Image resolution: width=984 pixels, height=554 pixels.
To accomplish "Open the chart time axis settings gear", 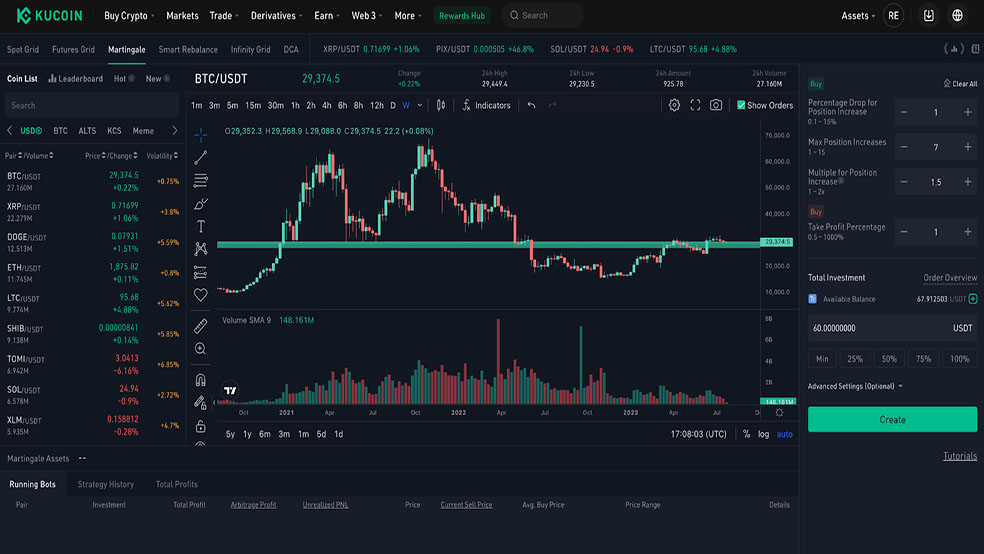I will click(779, 413).
